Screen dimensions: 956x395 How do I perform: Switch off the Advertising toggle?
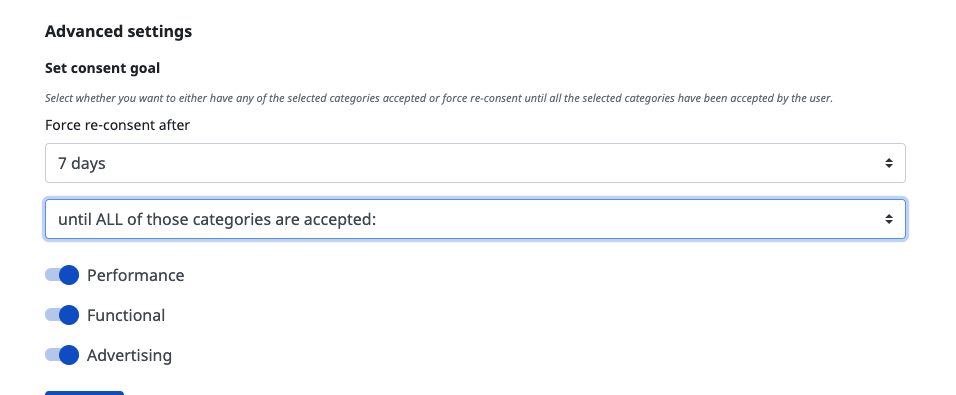tap(62, 355)
